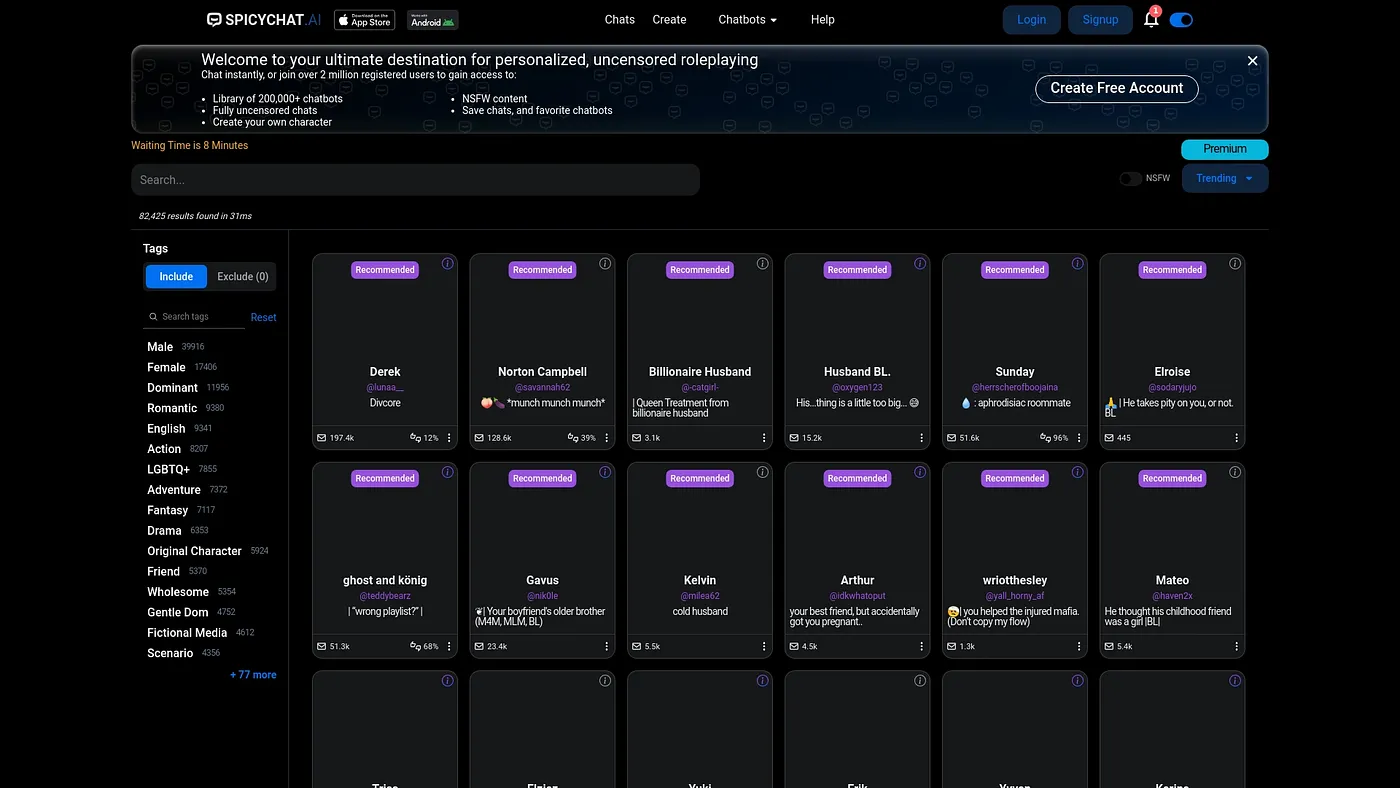This screenshot has height=788, width=1400.
Task: Click the Login button
Action: [x=1032, y=20]
